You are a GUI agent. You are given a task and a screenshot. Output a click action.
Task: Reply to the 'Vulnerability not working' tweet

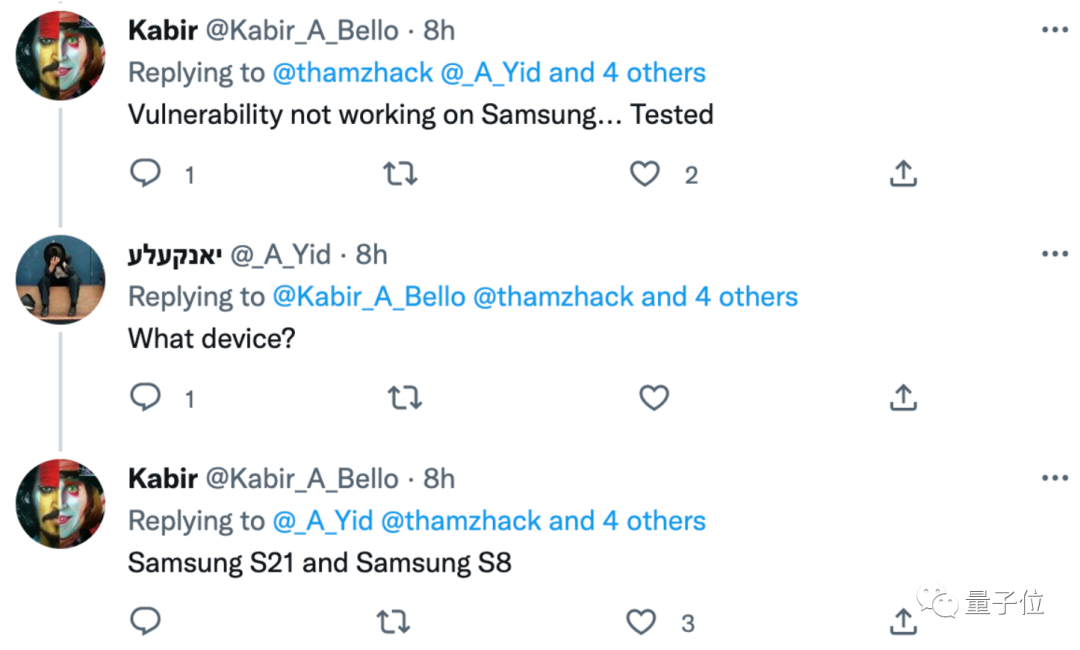[146, 174]
